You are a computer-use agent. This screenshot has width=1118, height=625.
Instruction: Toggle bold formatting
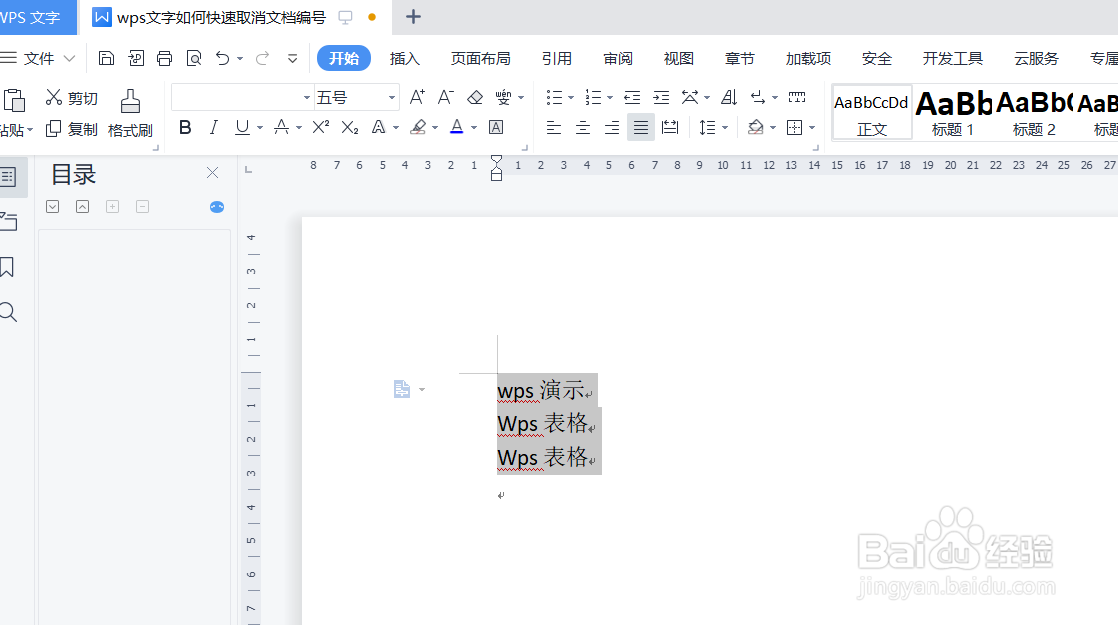[x=185, y=127]
